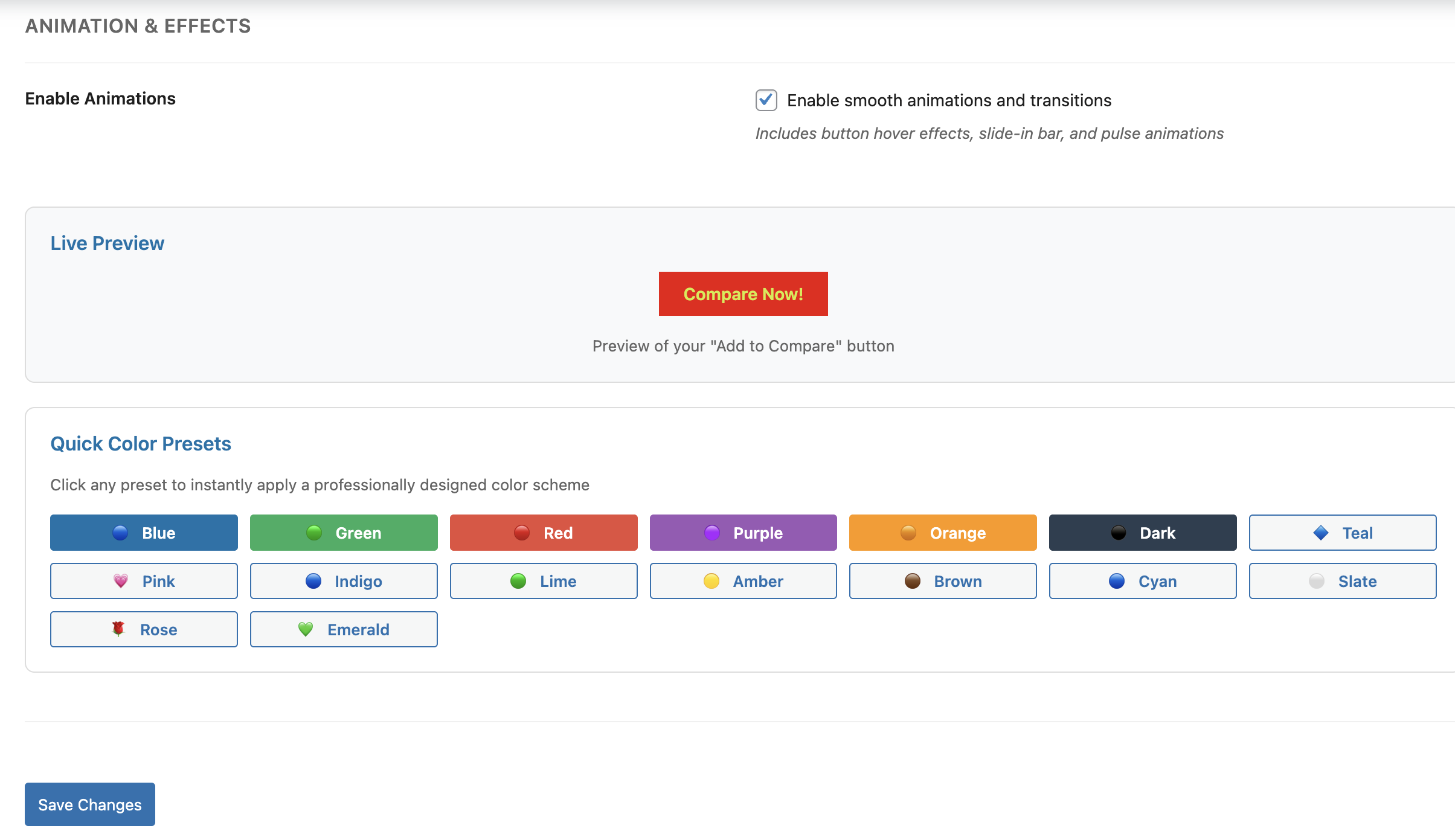
Task: Apply the Indigo color scheme
Action: coord(344,581)
